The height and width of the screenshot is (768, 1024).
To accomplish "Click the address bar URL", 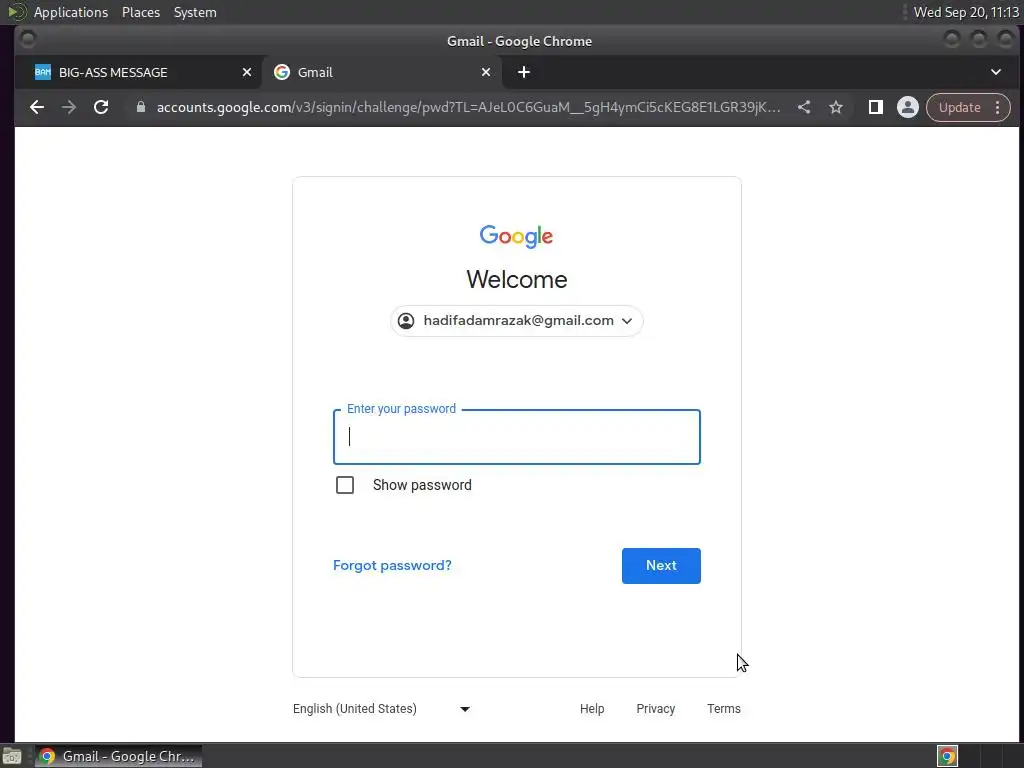I will (x=468, y=107).
